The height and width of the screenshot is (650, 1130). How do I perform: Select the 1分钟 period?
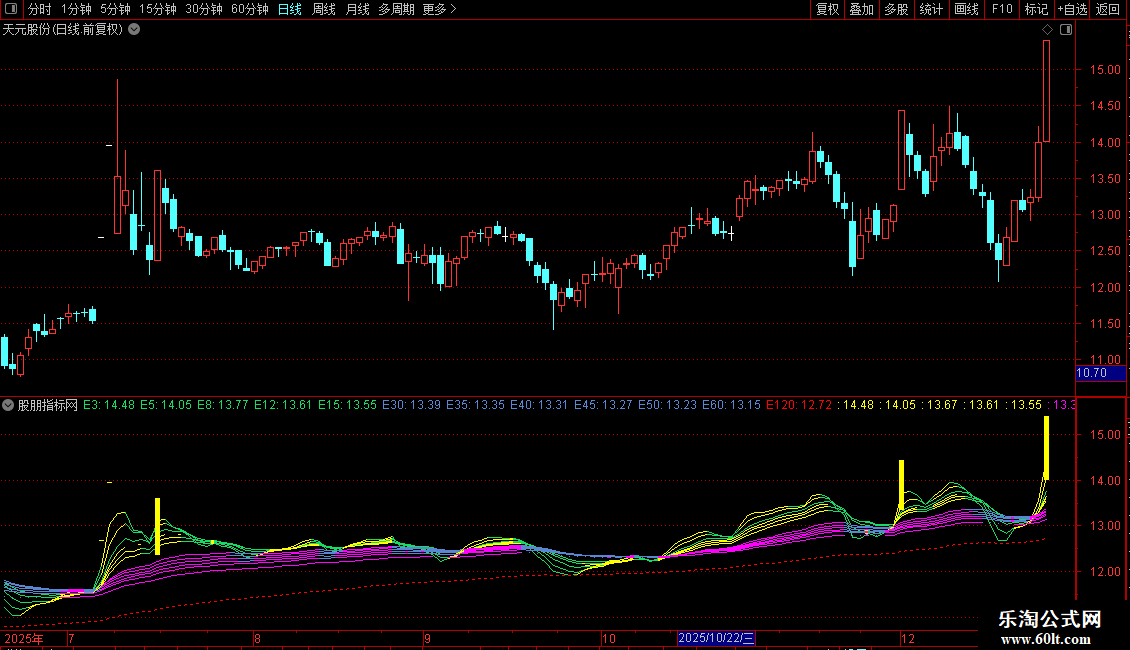tap(76, 9)
